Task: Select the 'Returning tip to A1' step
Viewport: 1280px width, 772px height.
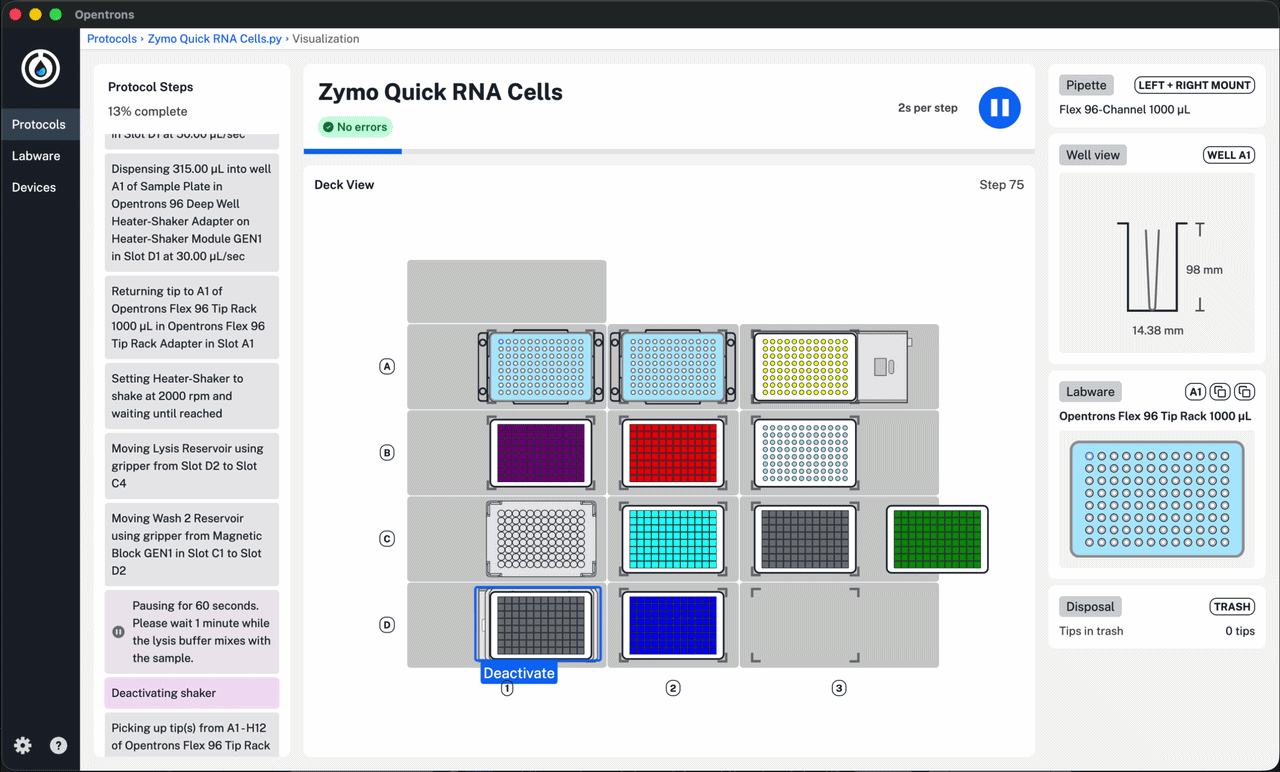Action: coord(192,317)
